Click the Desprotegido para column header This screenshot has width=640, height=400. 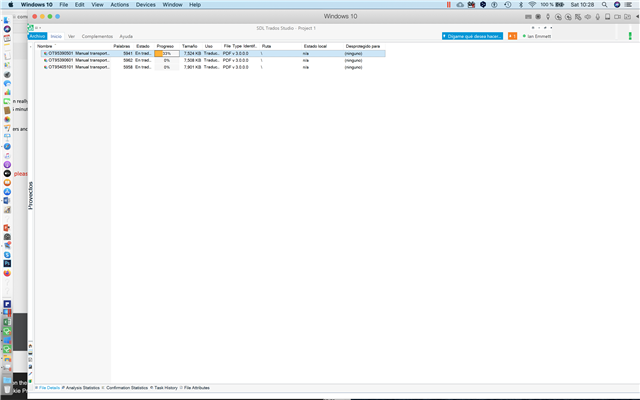(362, 46)
